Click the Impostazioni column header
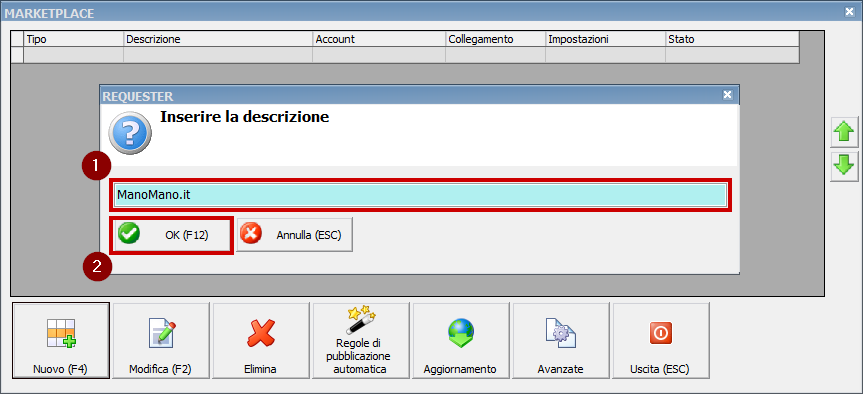The image size is (863, 394). point(605,39)
